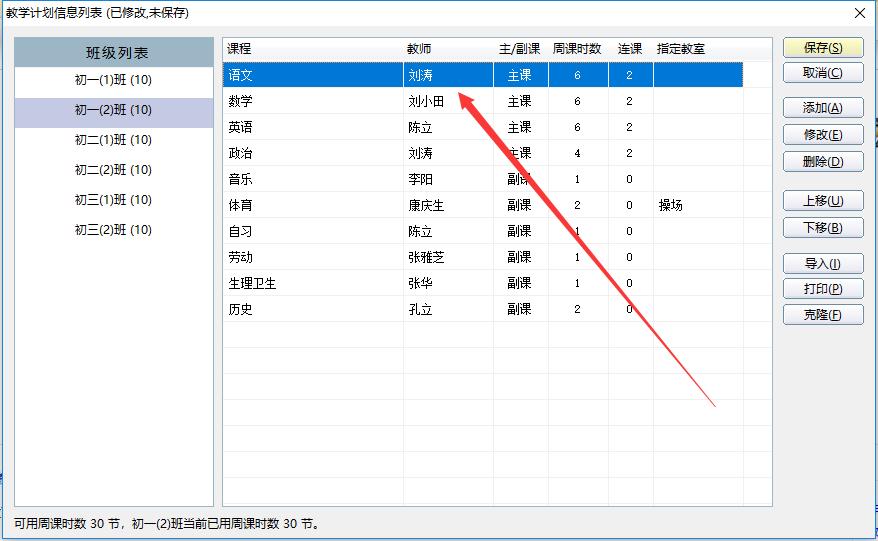
Task: Select the 体育 course row
Action: pos(483,205)
